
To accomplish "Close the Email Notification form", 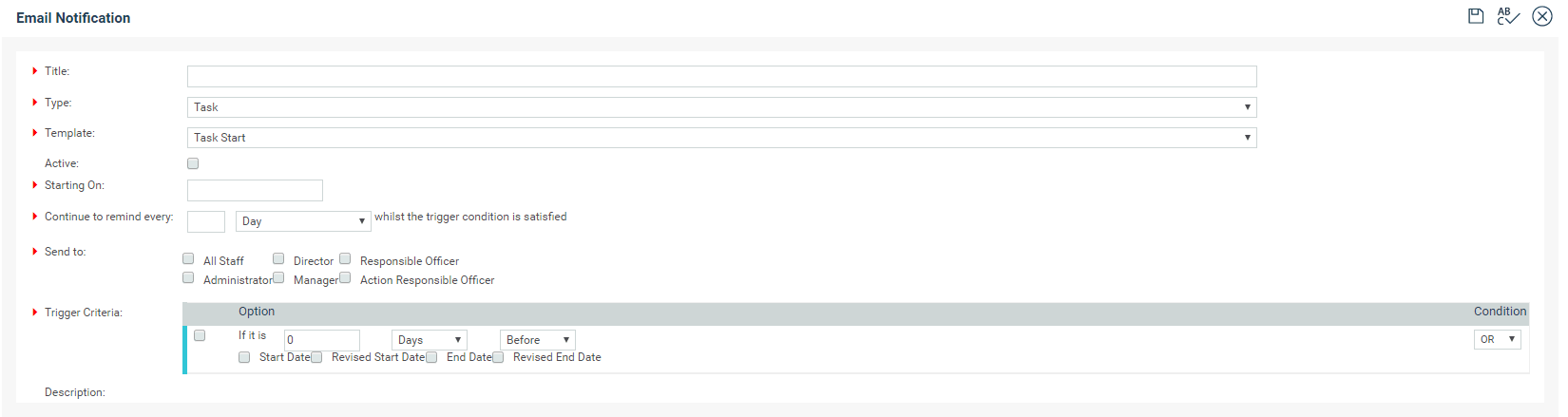I will coord(1542,16).
